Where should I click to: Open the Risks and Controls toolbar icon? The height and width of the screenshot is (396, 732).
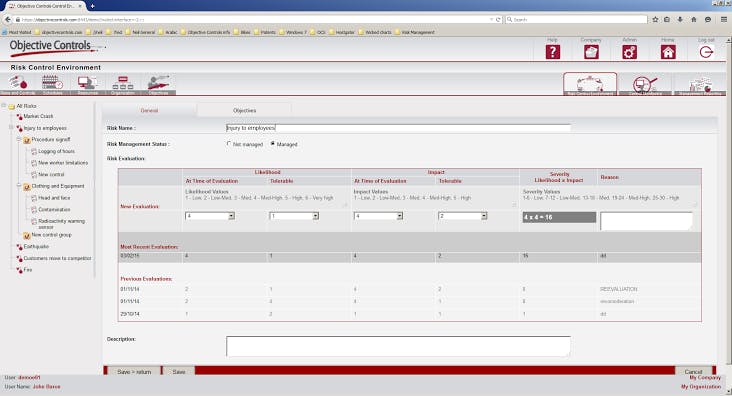click(x=18, y=83)
